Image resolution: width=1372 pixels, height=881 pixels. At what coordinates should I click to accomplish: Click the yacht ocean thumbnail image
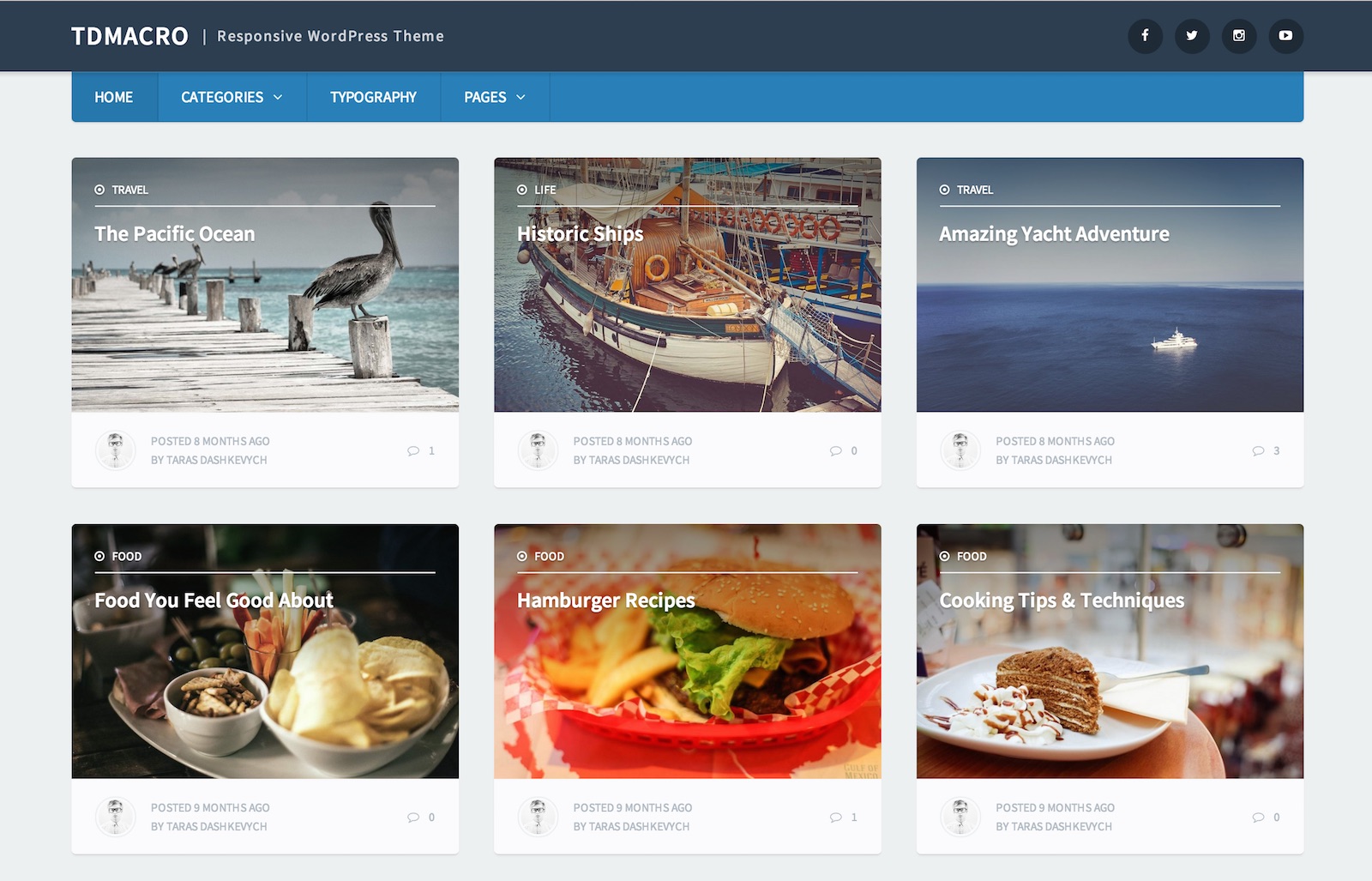(1110, 335)
